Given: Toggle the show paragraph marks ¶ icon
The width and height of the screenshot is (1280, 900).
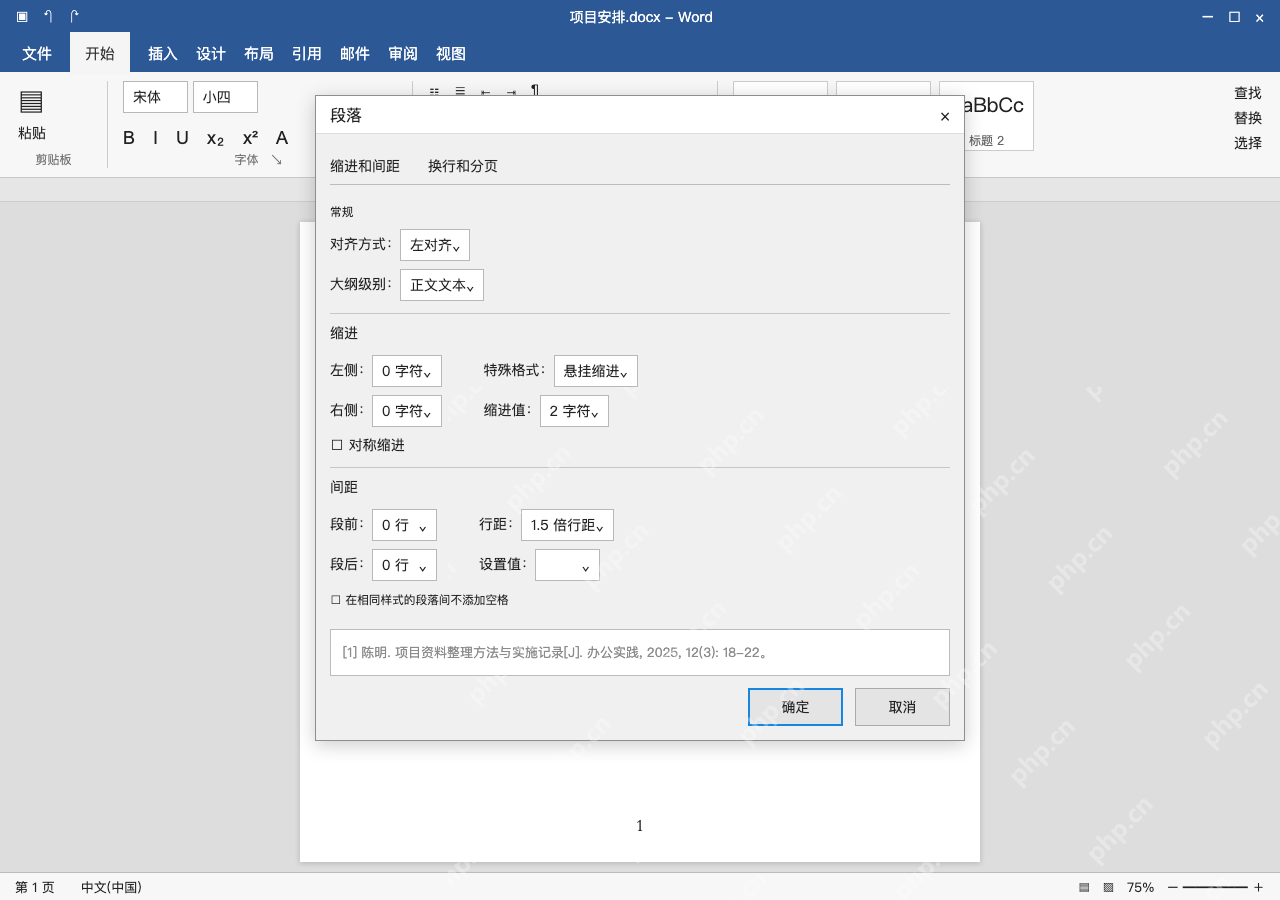Looking at the screenshot, I should click(x=535, y=90).
